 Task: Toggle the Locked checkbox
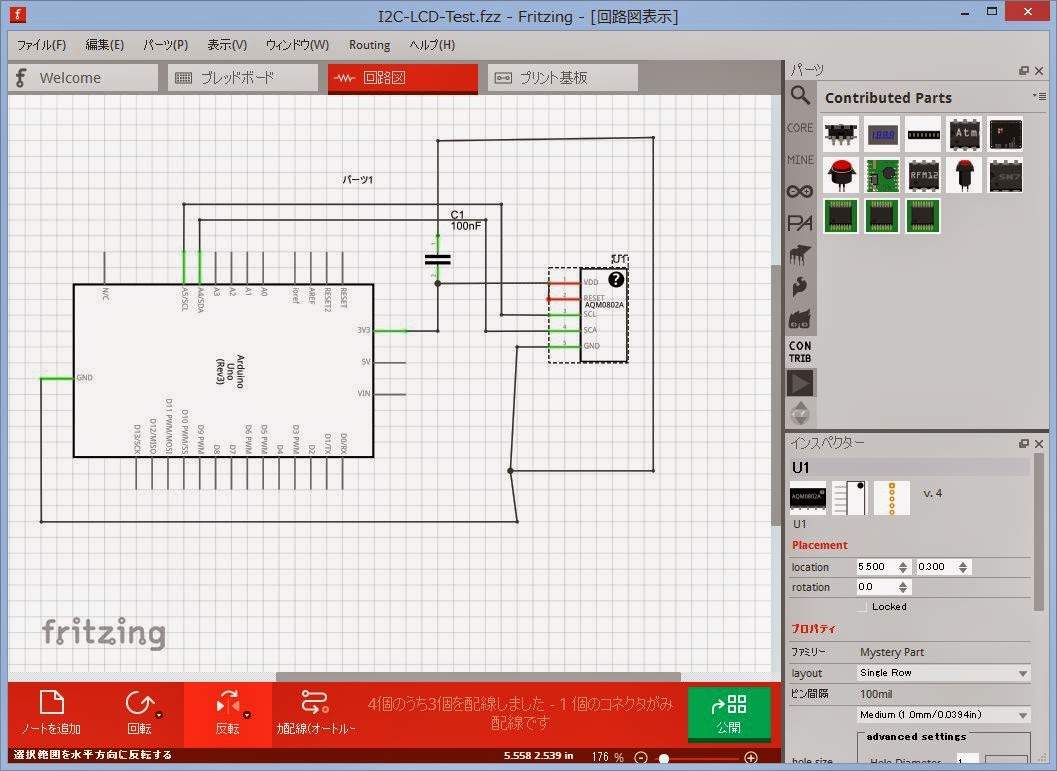(862, 607)
